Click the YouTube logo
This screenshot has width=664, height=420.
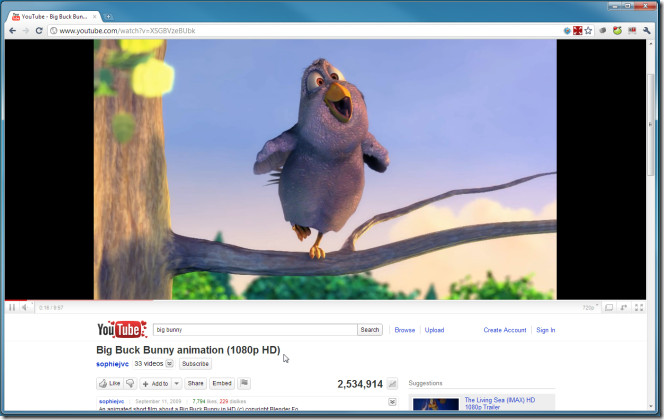[122, 329]
